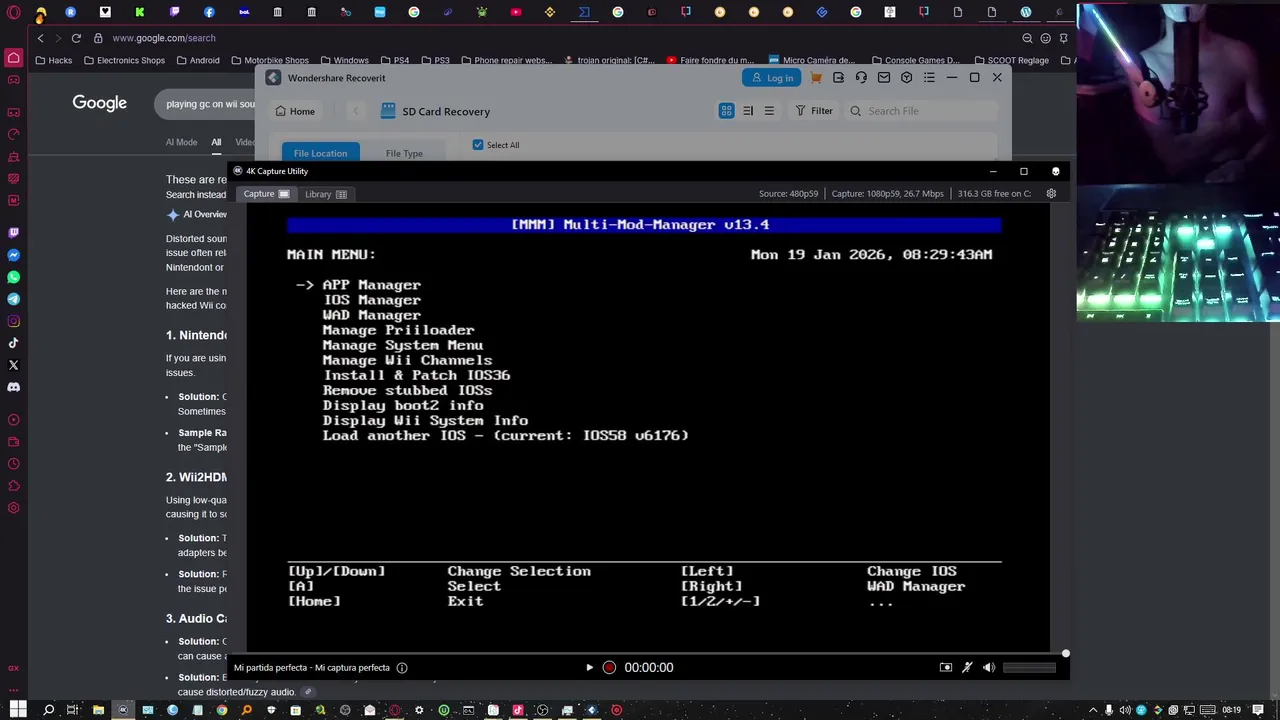Open the browser zoom magnifier icon
This screenshot has width=1280, height=720.
pos(1027,38)
